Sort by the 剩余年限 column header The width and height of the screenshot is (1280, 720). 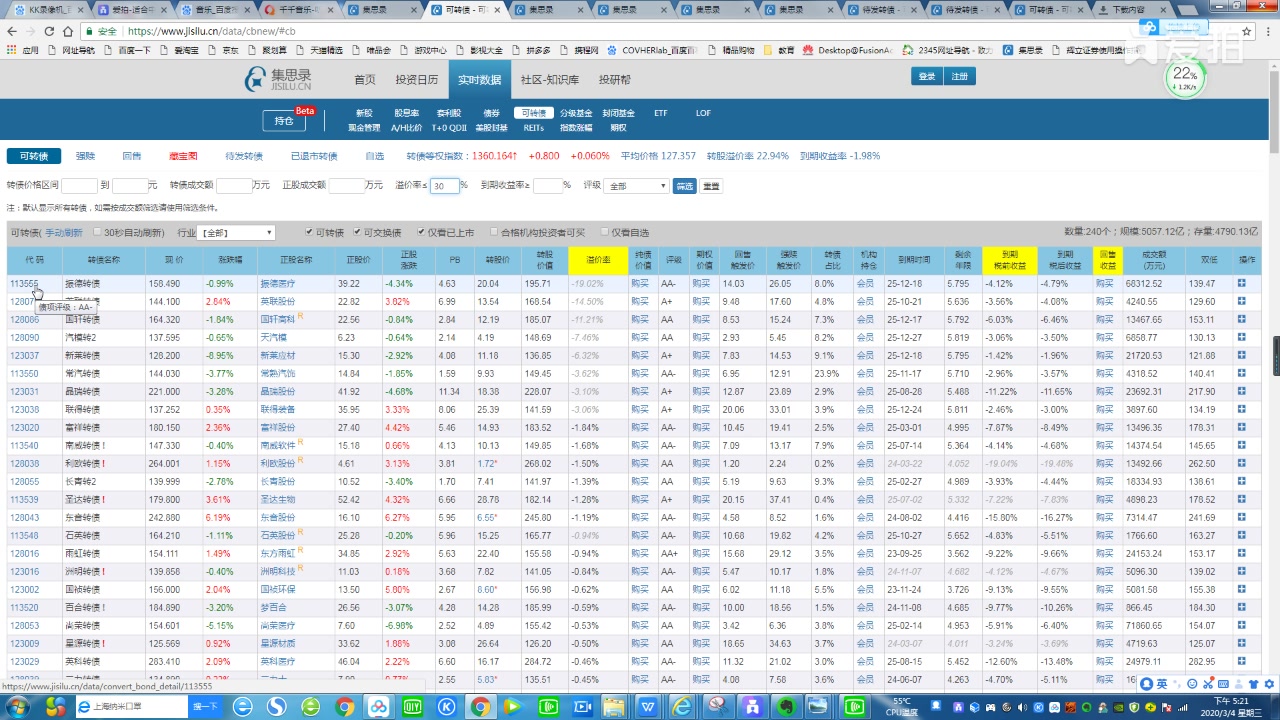pyautogui.click(x=963, y=260)
